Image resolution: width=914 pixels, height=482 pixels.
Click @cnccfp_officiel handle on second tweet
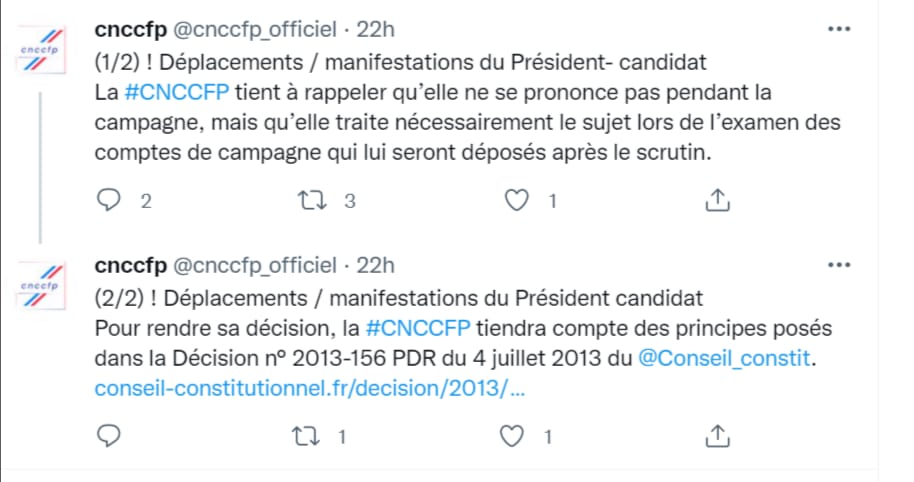[x=256, y=266]
